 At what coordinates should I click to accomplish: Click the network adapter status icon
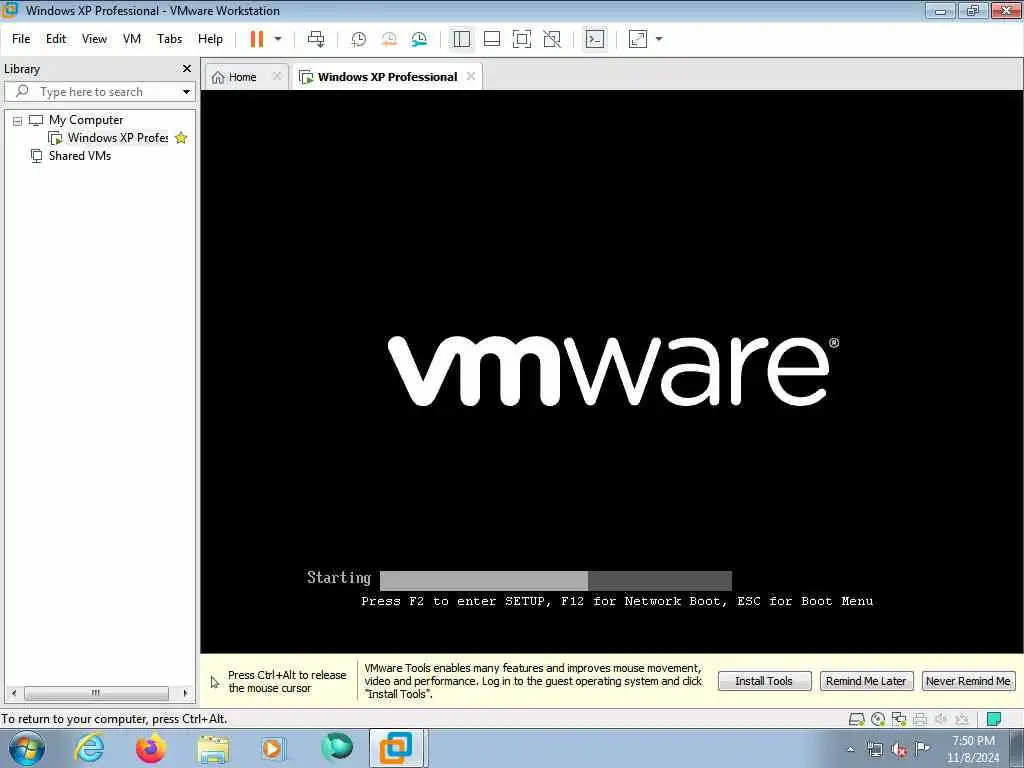[x=899, y=719]
